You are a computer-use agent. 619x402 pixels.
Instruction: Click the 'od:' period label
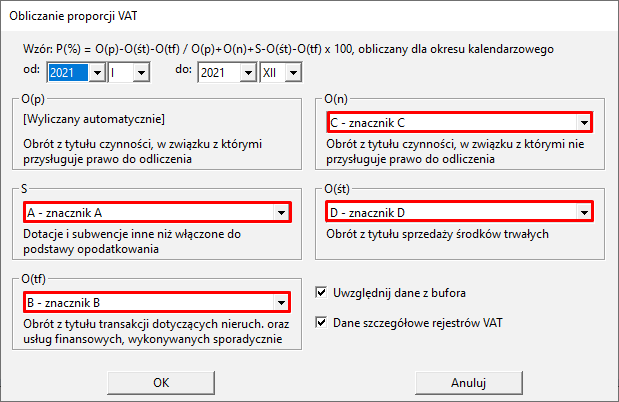(30, 72)
